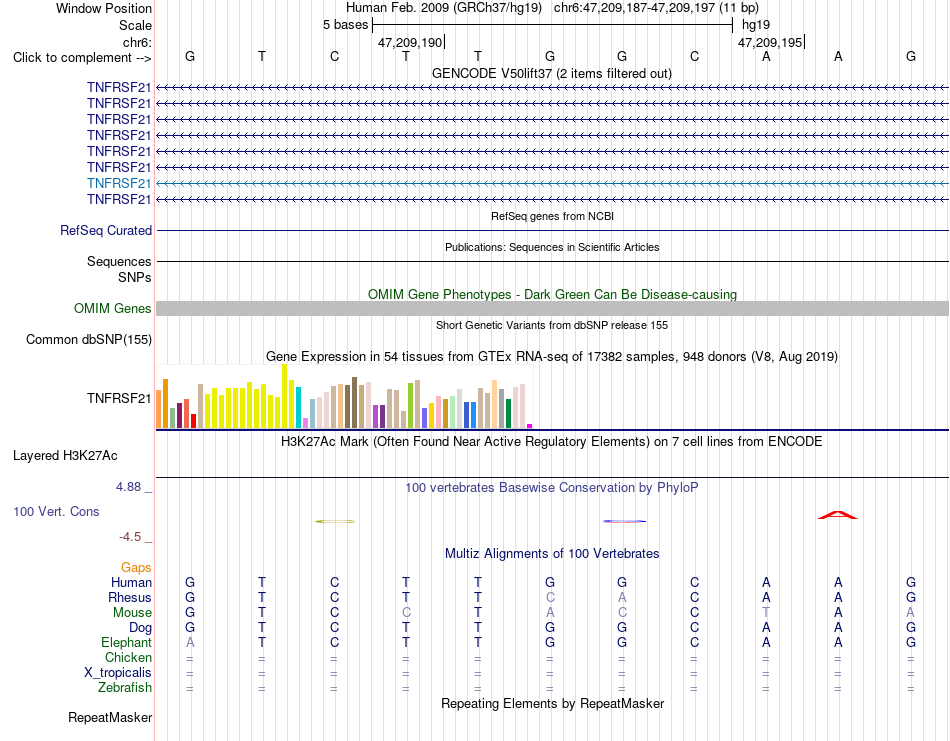Click the OMIM Gene Phenotypes green title
Screen dimensions: 950x741
point(552,294)
